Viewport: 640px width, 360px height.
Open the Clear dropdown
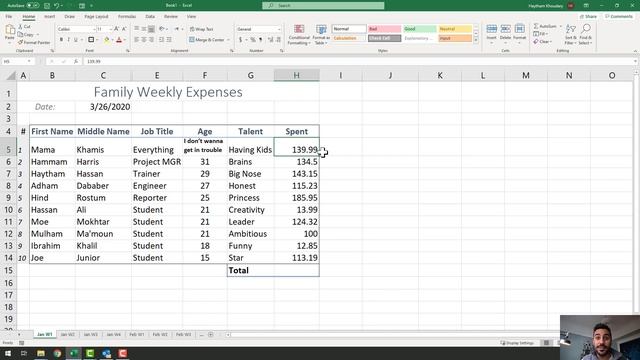[543, 42]
